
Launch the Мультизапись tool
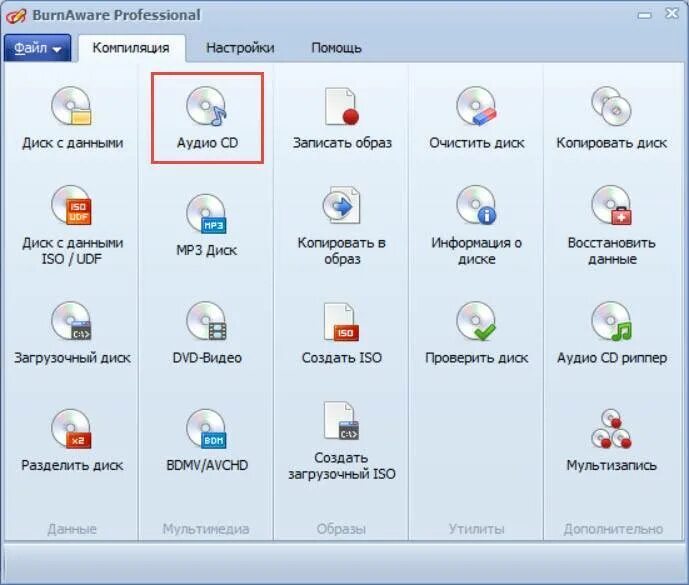612,440
